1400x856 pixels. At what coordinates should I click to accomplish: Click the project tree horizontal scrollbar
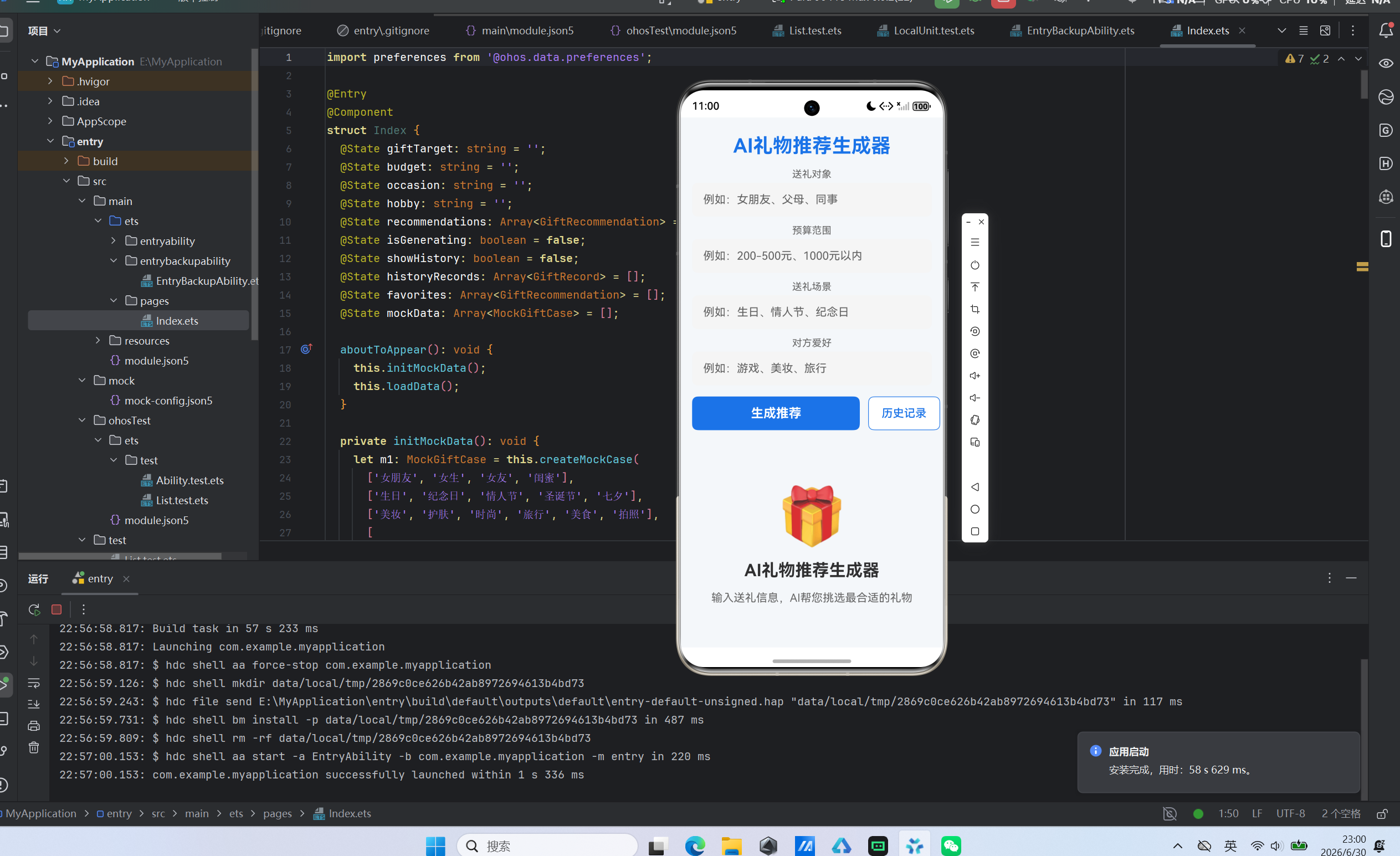120,556
